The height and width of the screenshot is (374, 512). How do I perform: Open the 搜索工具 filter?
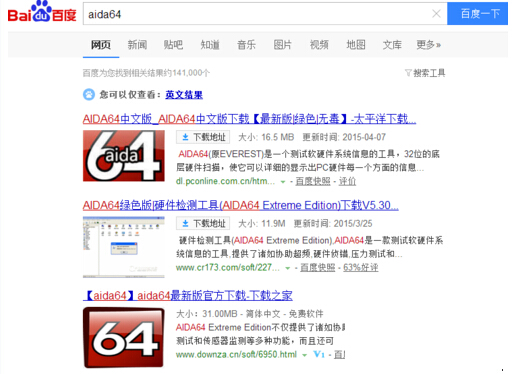tap(425, 73)
